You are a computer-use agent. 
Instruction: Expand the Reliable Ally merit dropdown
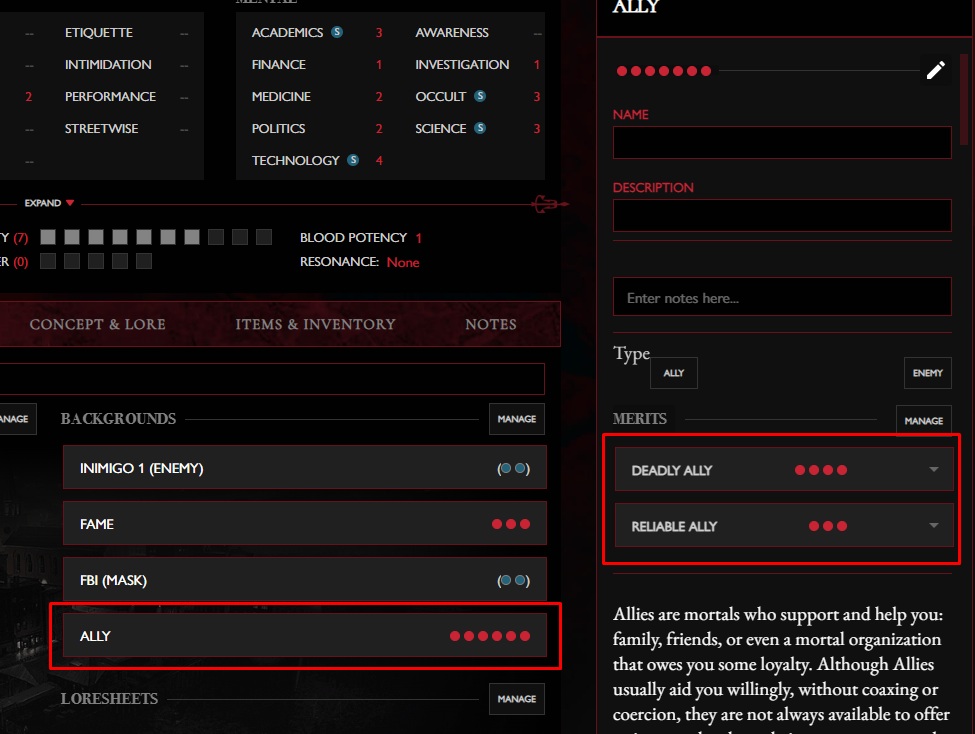pos(933,526)
